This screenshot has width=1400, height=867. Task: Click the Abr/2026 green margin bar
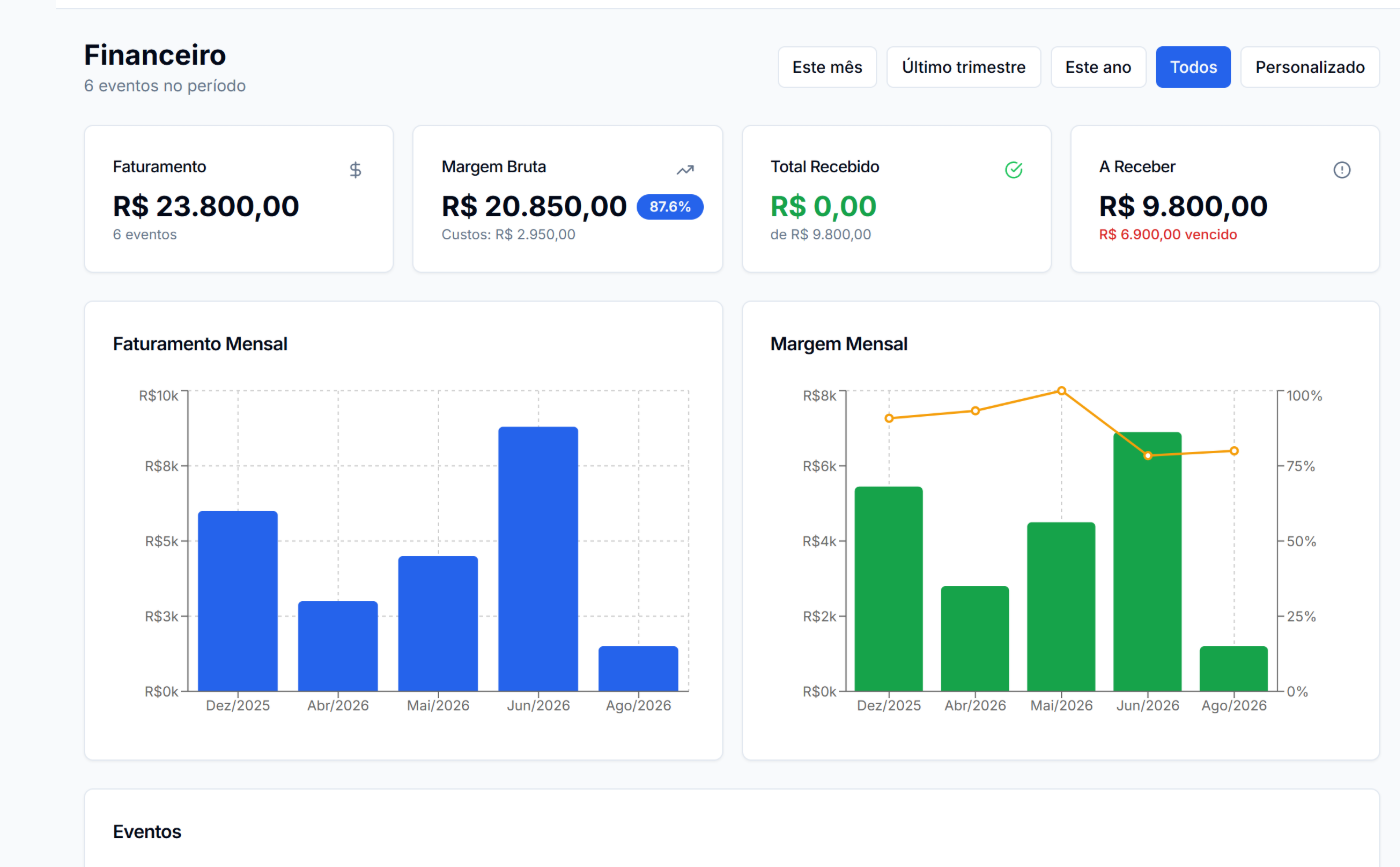pyautogui.click(x=975, y=638)
